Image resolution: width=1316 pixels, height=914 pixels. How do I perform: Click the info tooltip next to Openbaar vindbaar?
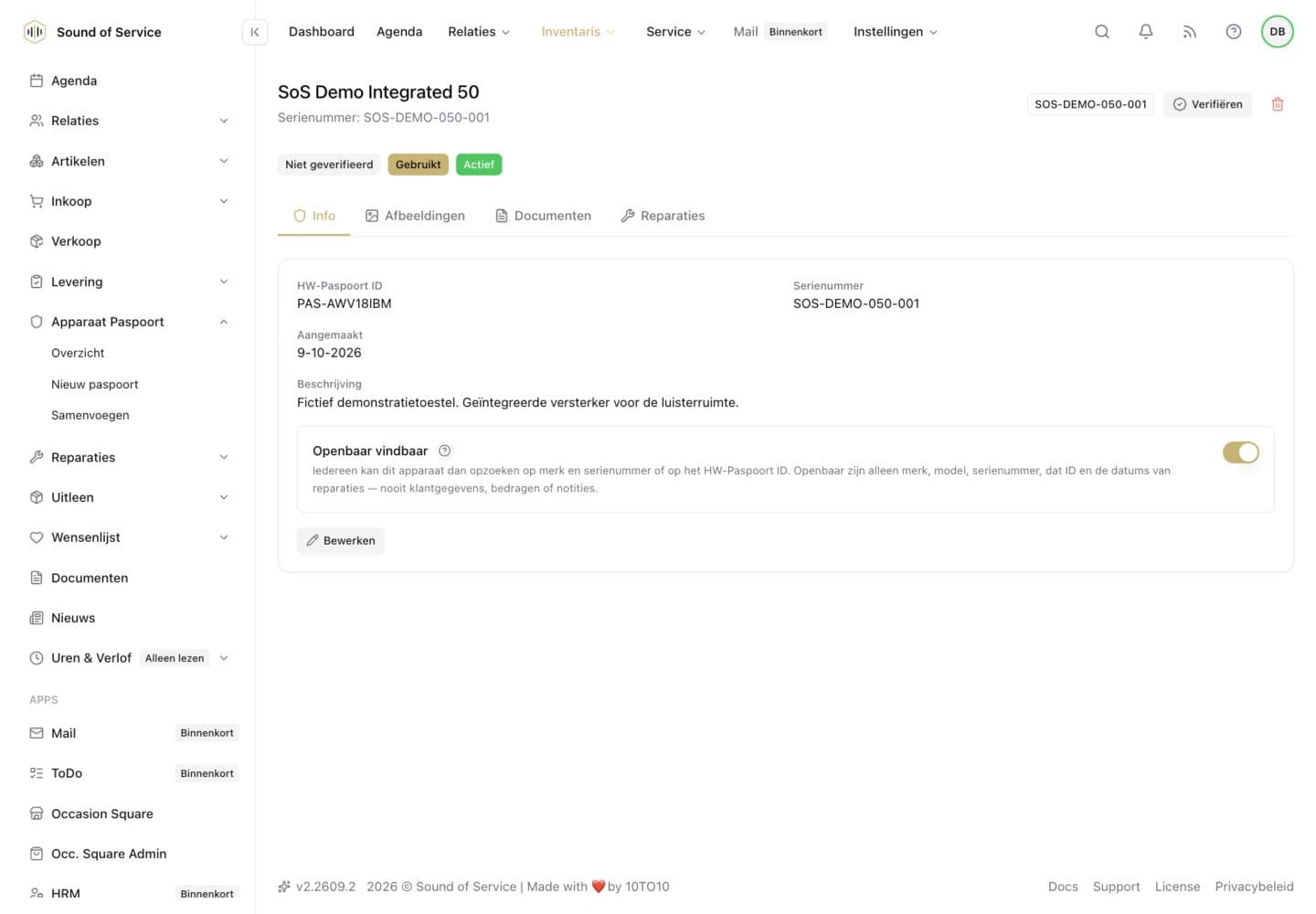coord(445,451)
